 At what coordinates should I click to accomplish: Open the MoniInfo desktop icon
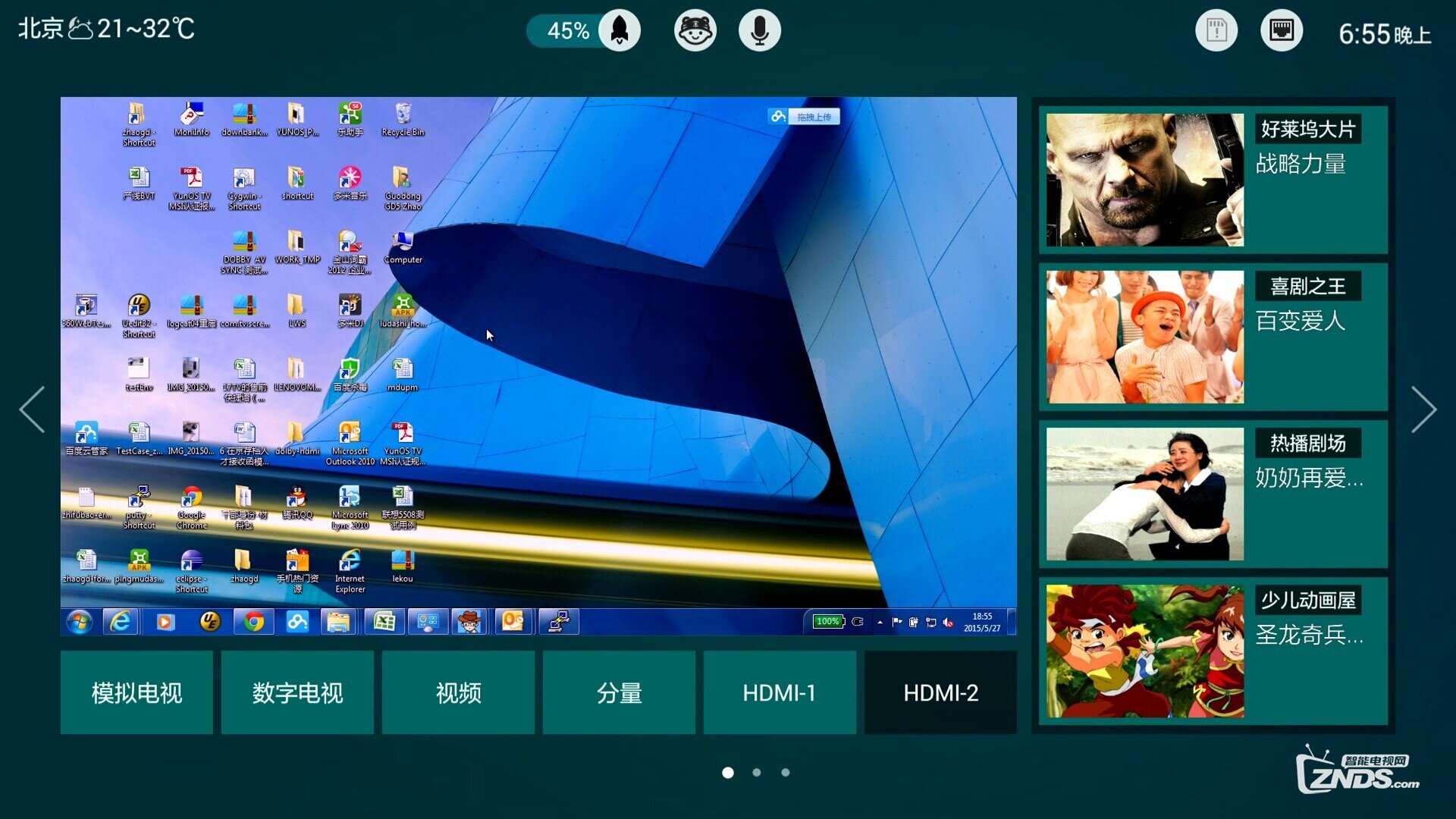coord(192,120)
